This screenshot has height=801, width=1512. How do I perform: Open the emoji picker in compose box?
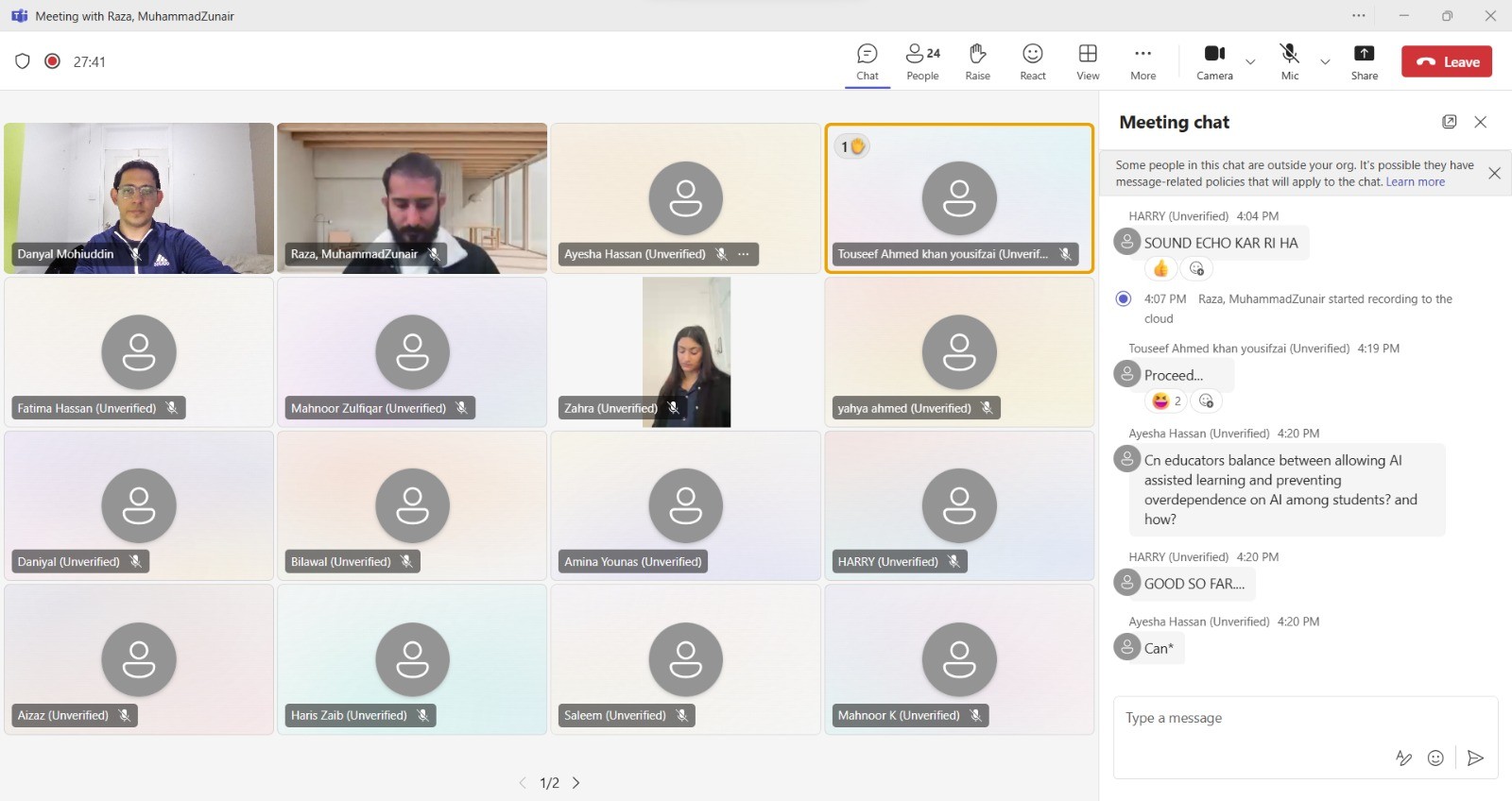(1435, 758)
